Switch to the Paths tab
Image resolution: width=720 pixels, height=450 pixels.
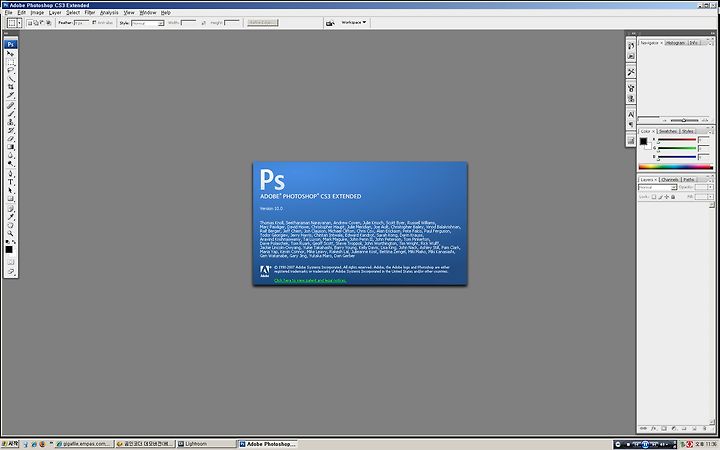pyautogui.click(x=689, y=180)
